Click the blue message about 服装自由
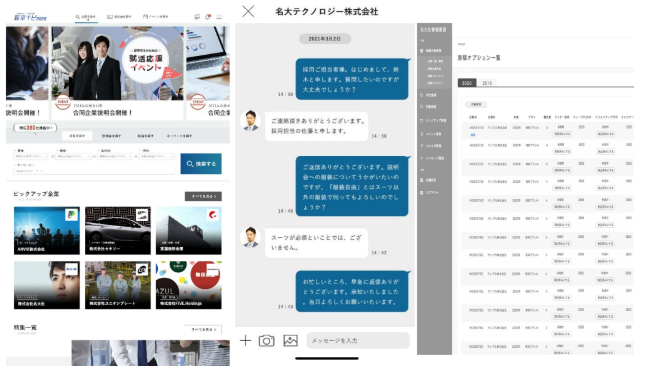 [x=352, y=187]
